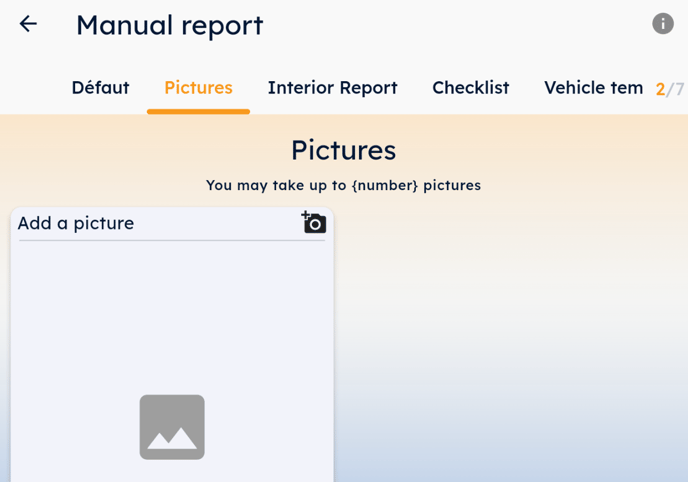Switch to the Défaut tab

click(x=100, y=88)
